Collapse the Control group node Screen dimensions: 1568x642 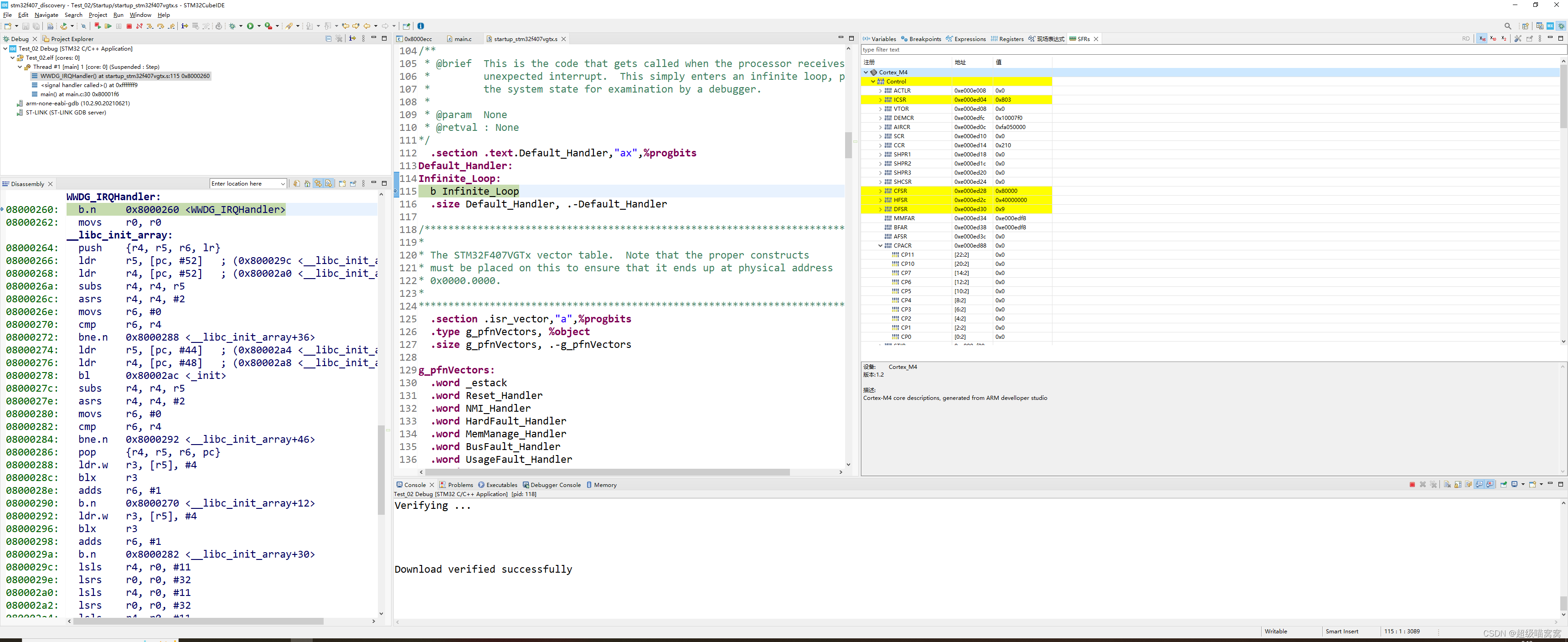[x=873, y=81]
